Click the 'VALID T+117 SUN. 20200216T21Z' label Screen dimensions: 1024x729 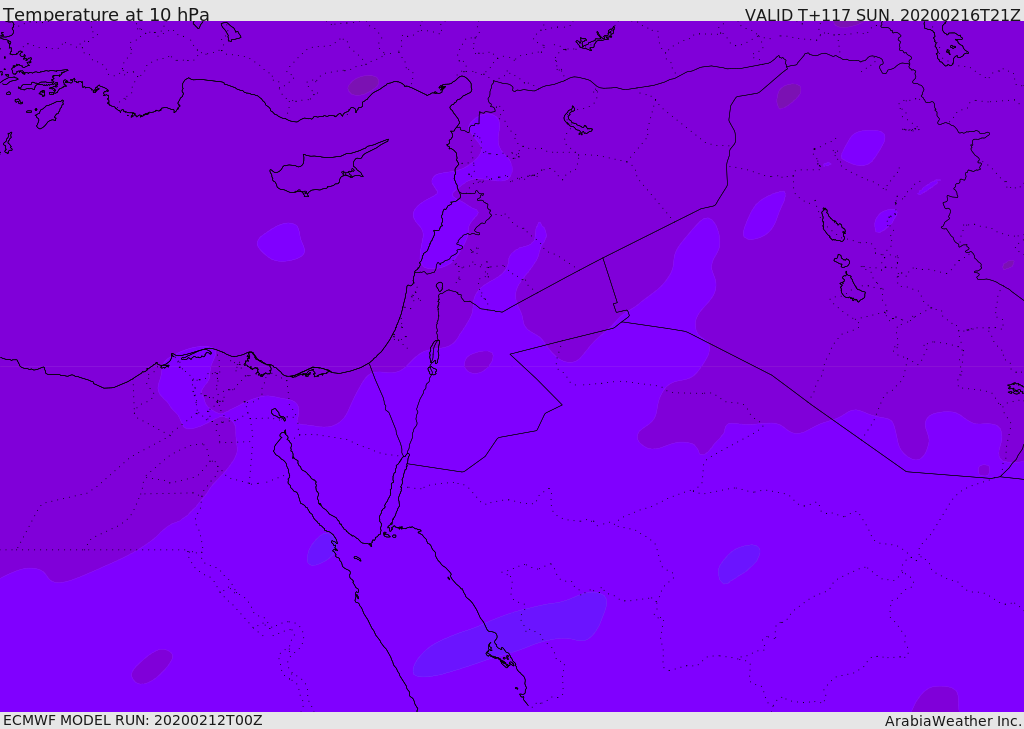[882, 15]
